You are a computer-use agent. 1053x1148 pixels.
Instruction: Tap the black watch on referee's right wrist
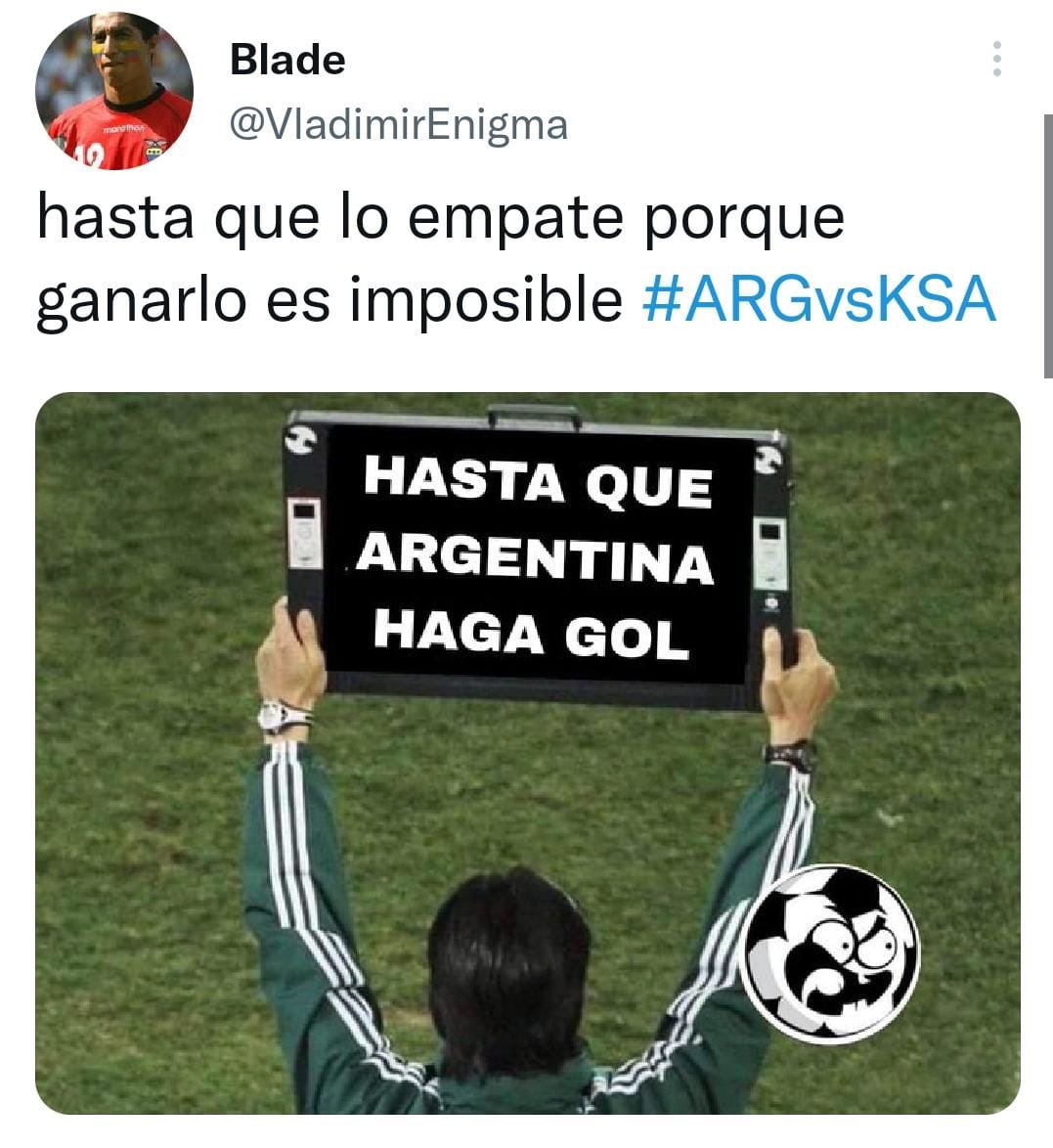coord(789,755)
